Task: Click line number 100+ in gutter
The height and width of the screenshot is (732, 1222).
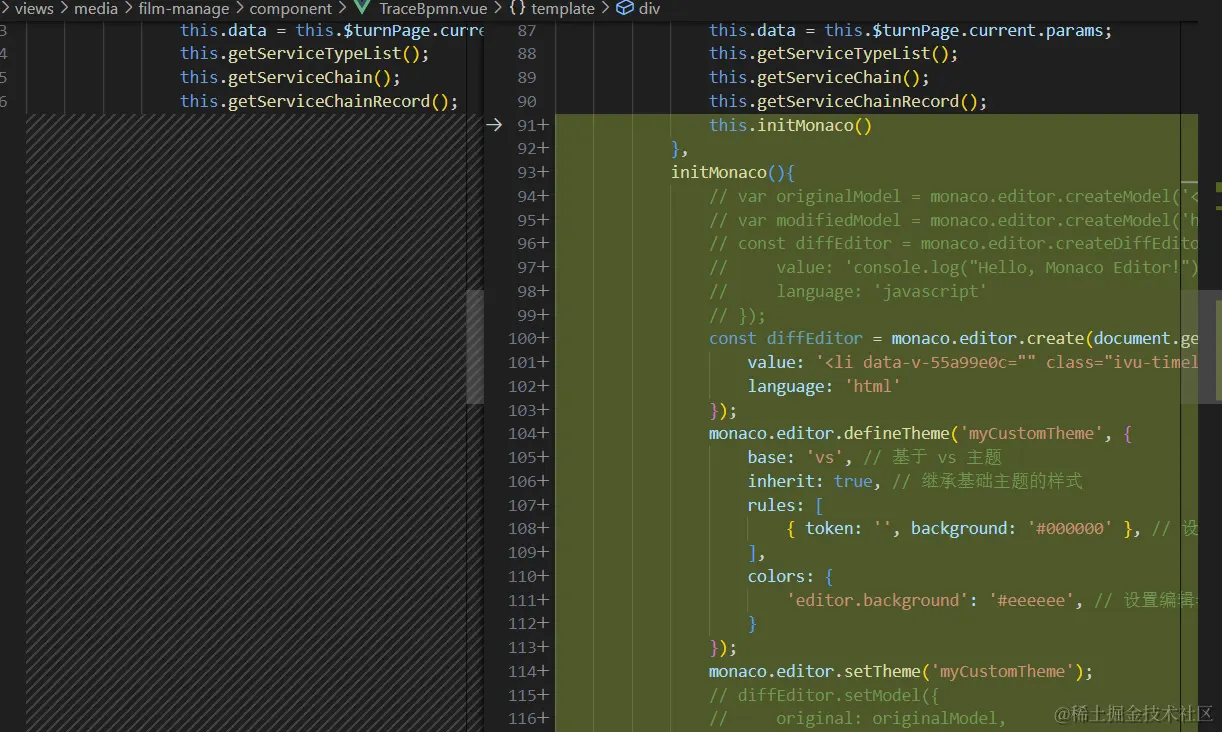Action: coord(527,338)
